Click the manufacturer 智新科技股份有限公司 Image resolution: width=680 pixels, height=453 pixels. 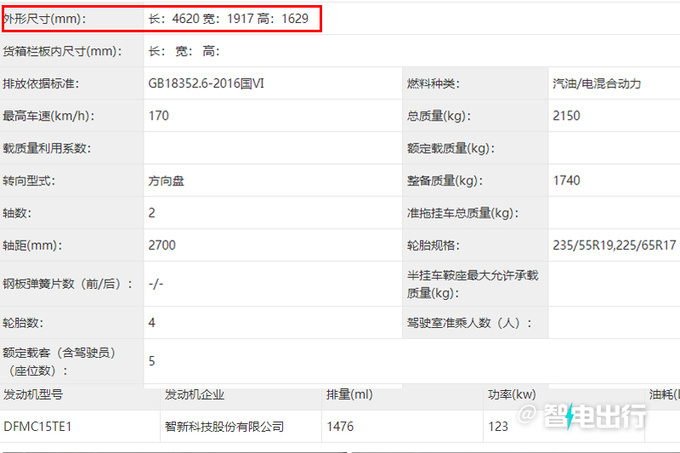coord(224,426)
